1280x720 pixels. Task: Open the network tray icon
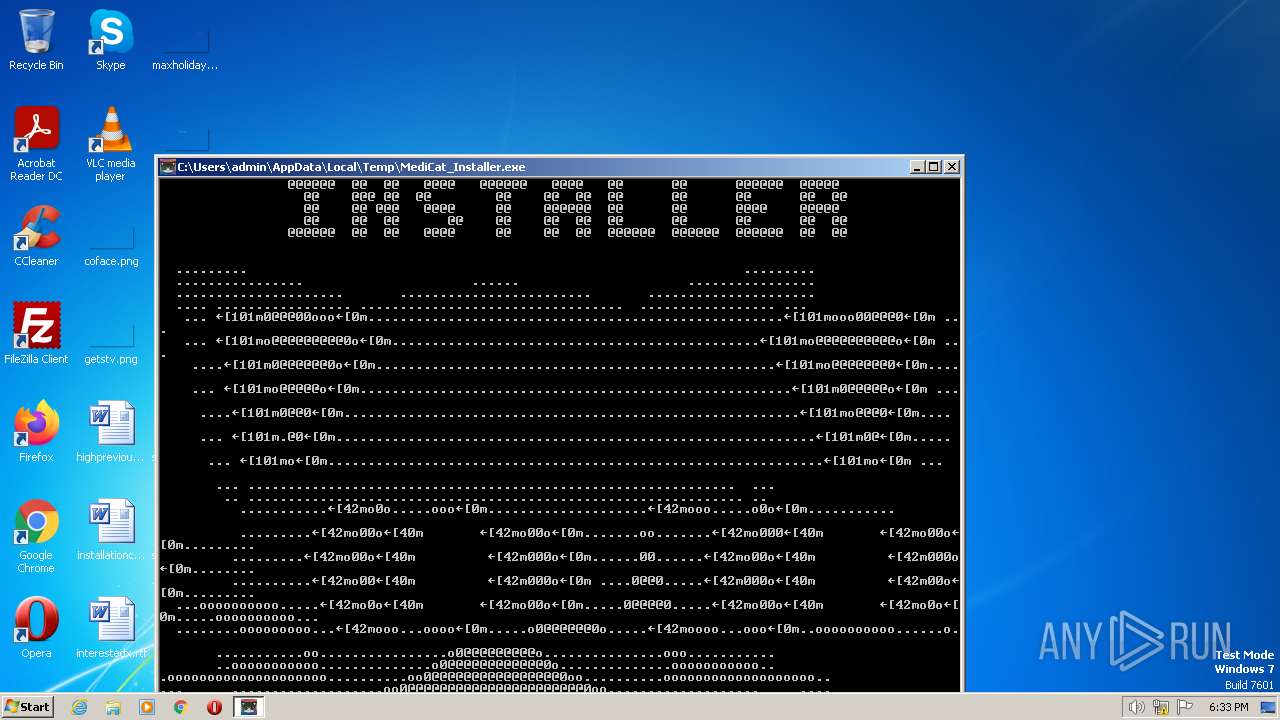[1161, 707]
